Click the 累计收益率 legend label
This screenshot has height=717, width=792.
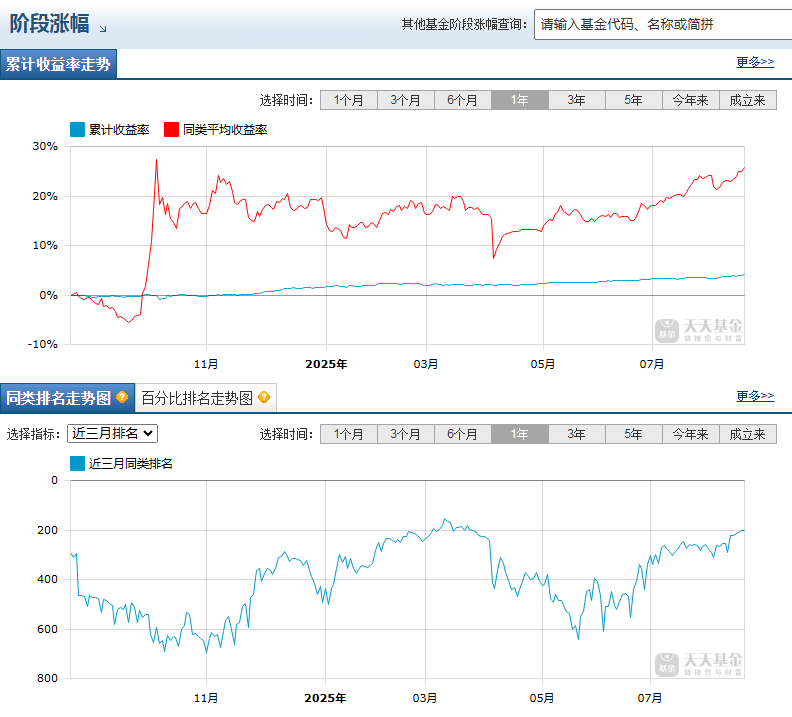[x=119, y=130]
